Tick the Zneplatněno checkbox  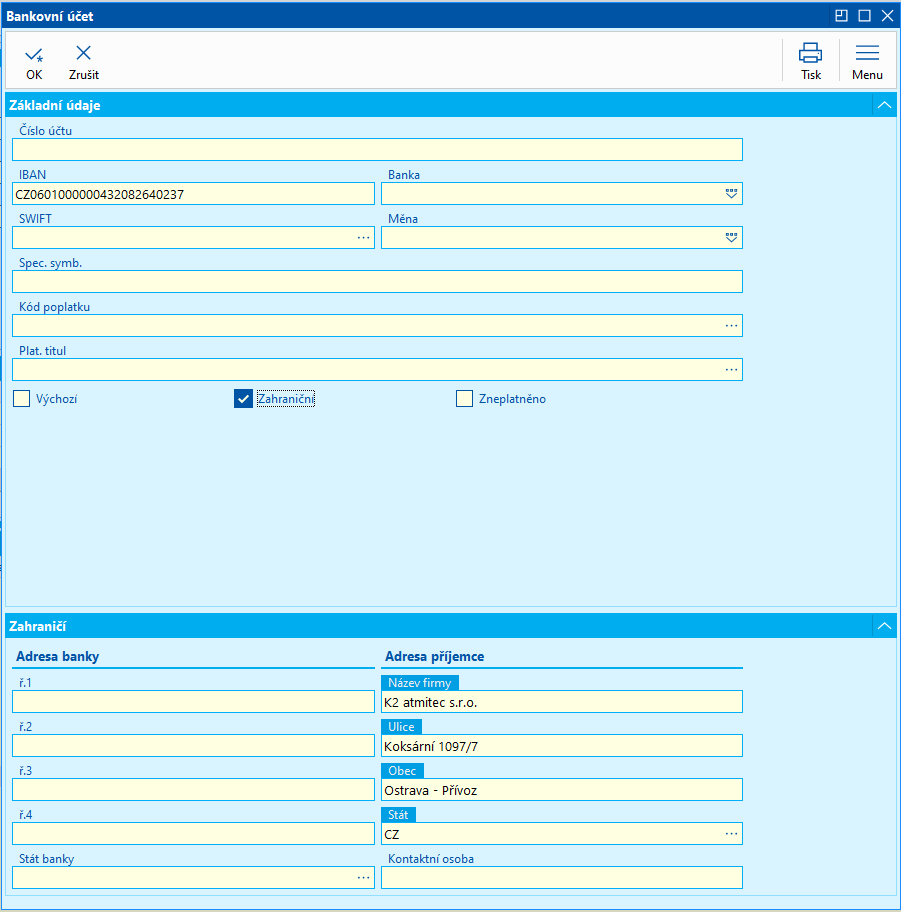pyautogui.click(x=464, y=399)
